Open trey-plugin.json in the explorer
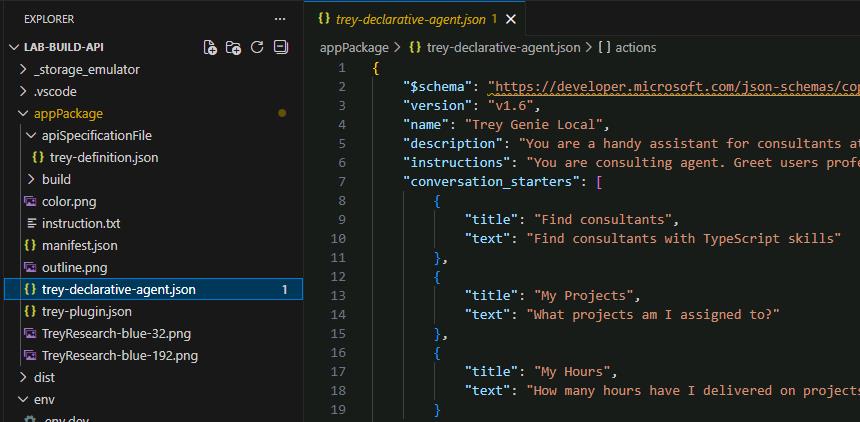The width and height of the screenshot is (860, 422). coord(87,312)
